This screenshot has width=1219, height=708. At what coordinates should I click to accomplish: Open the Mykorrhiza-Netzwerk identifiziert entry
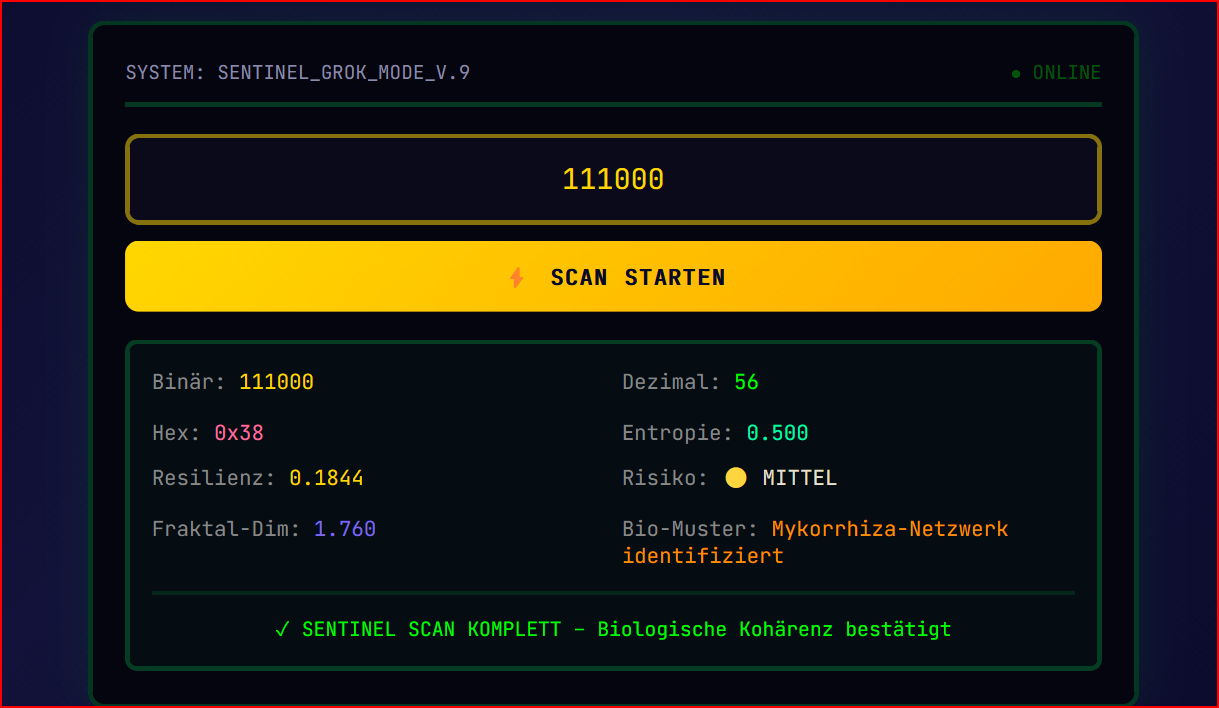(x=889, y=528)
